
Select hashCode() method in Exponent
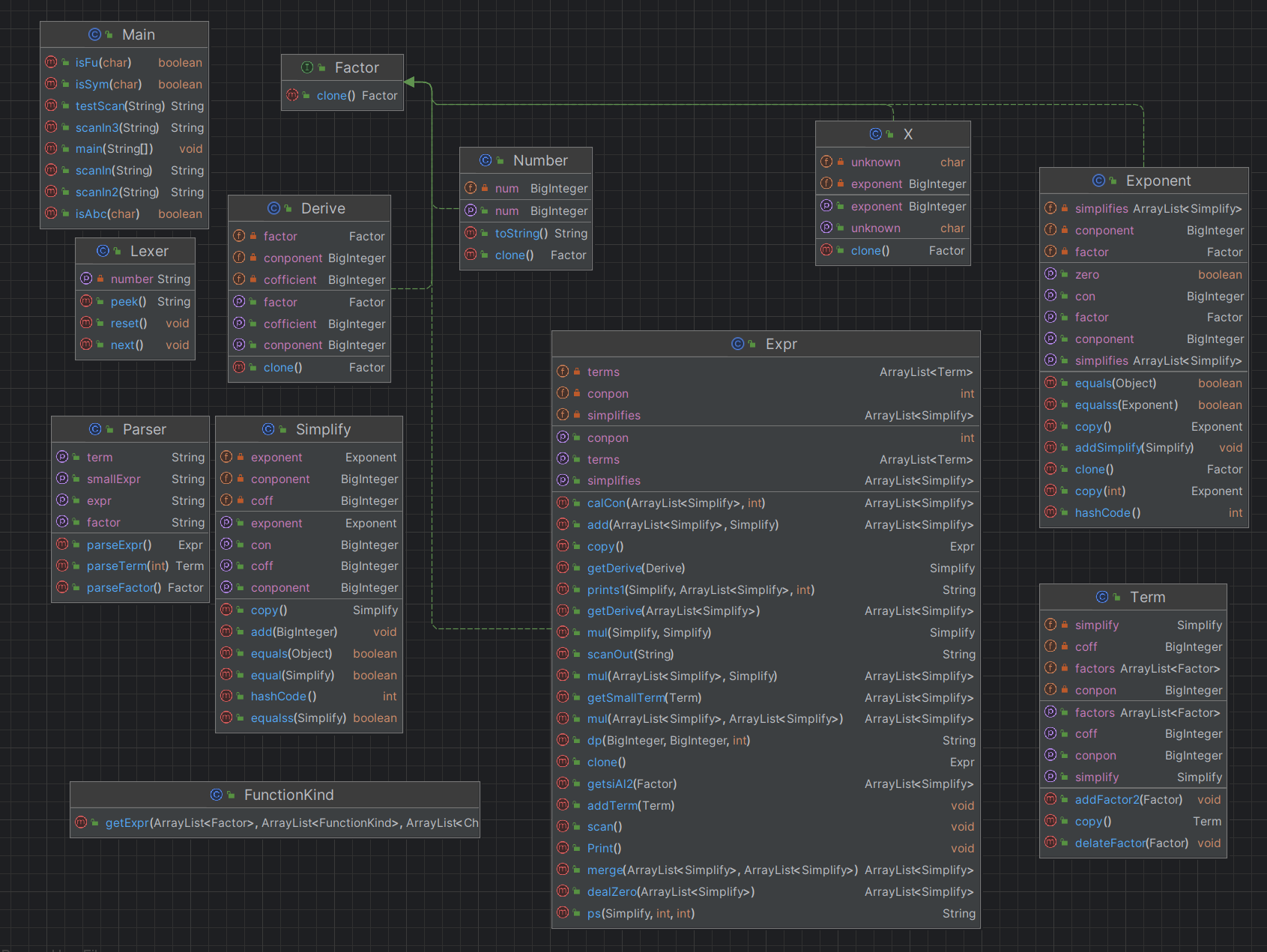[x=1108, y=512]
